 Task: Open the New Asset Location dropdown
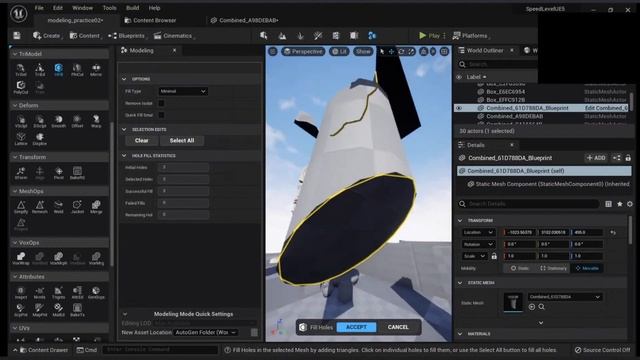(205, 332)
